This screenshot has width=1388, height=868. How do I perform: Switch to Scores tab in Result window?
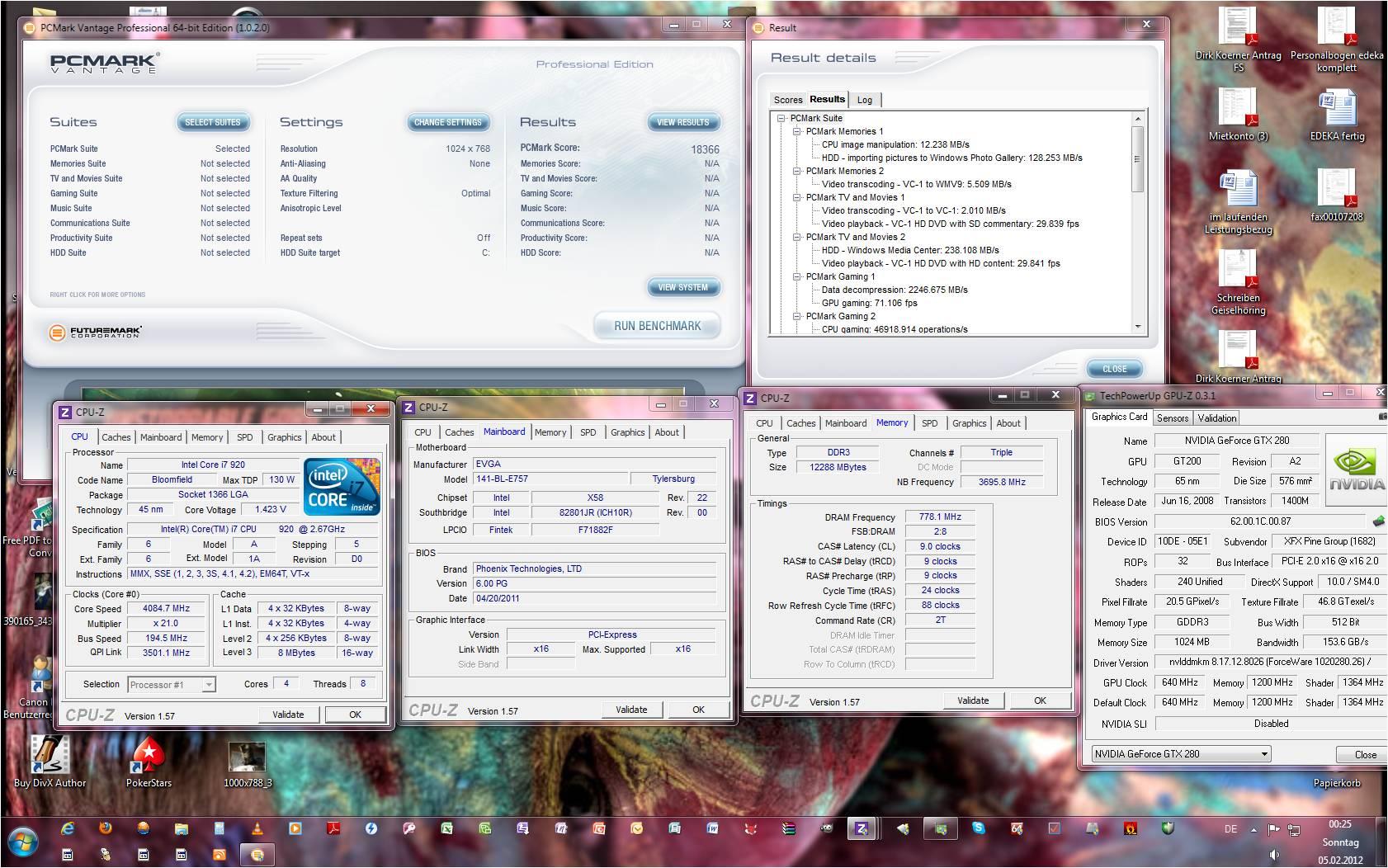(787, 100)
